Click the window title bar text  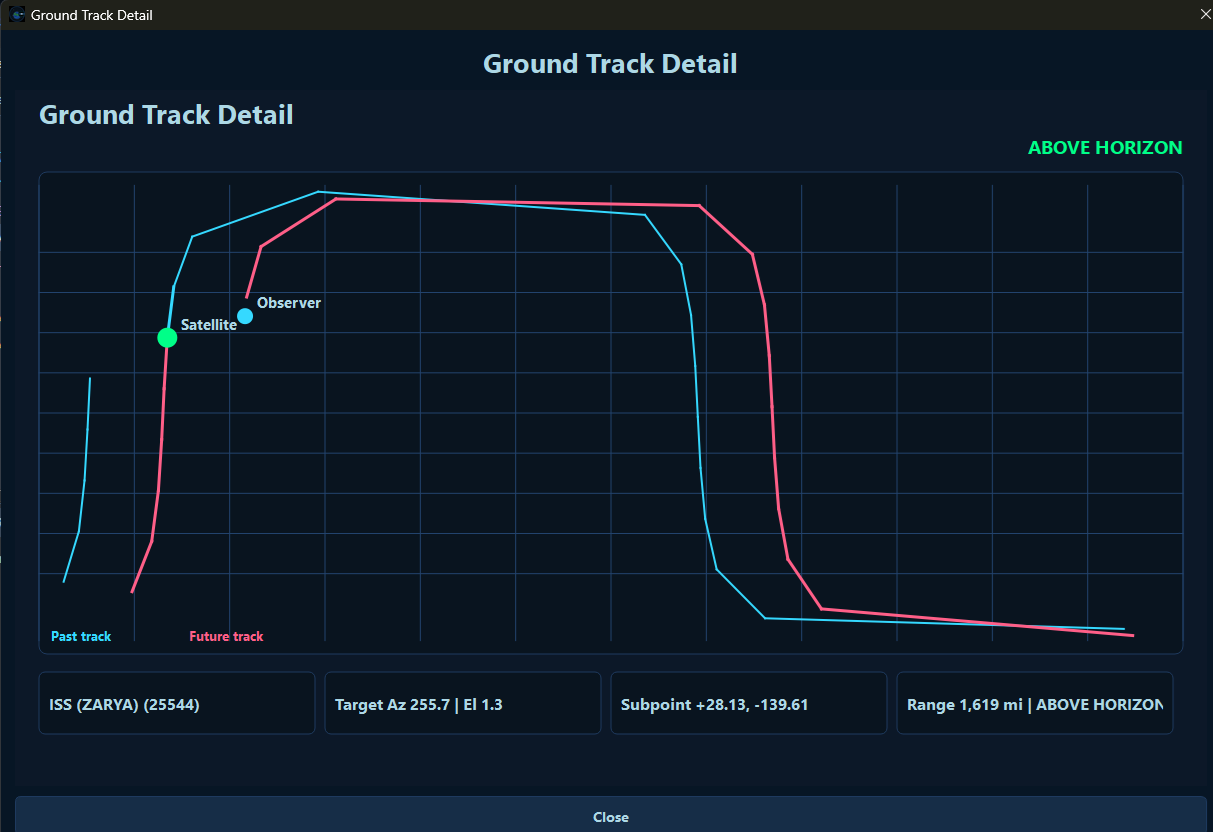(92, 15)
